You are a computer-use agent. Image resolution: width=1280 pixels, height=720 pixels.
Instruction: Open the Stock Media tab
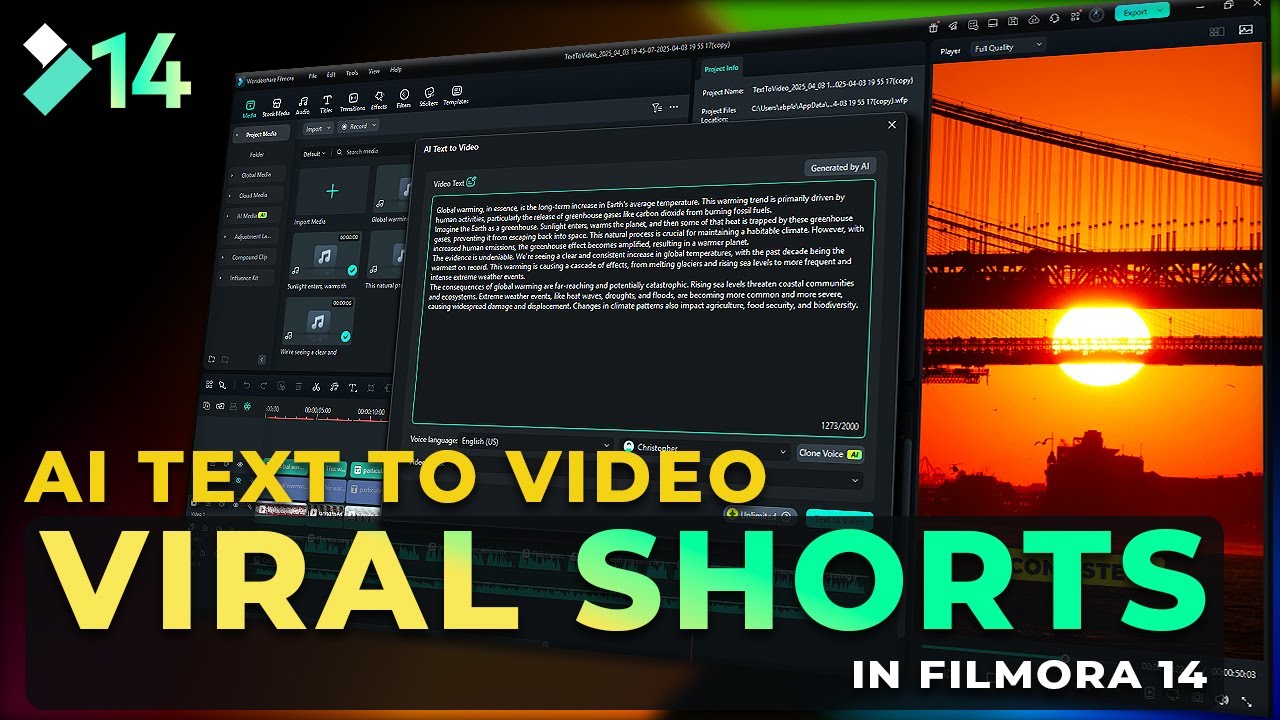(276, 107)
